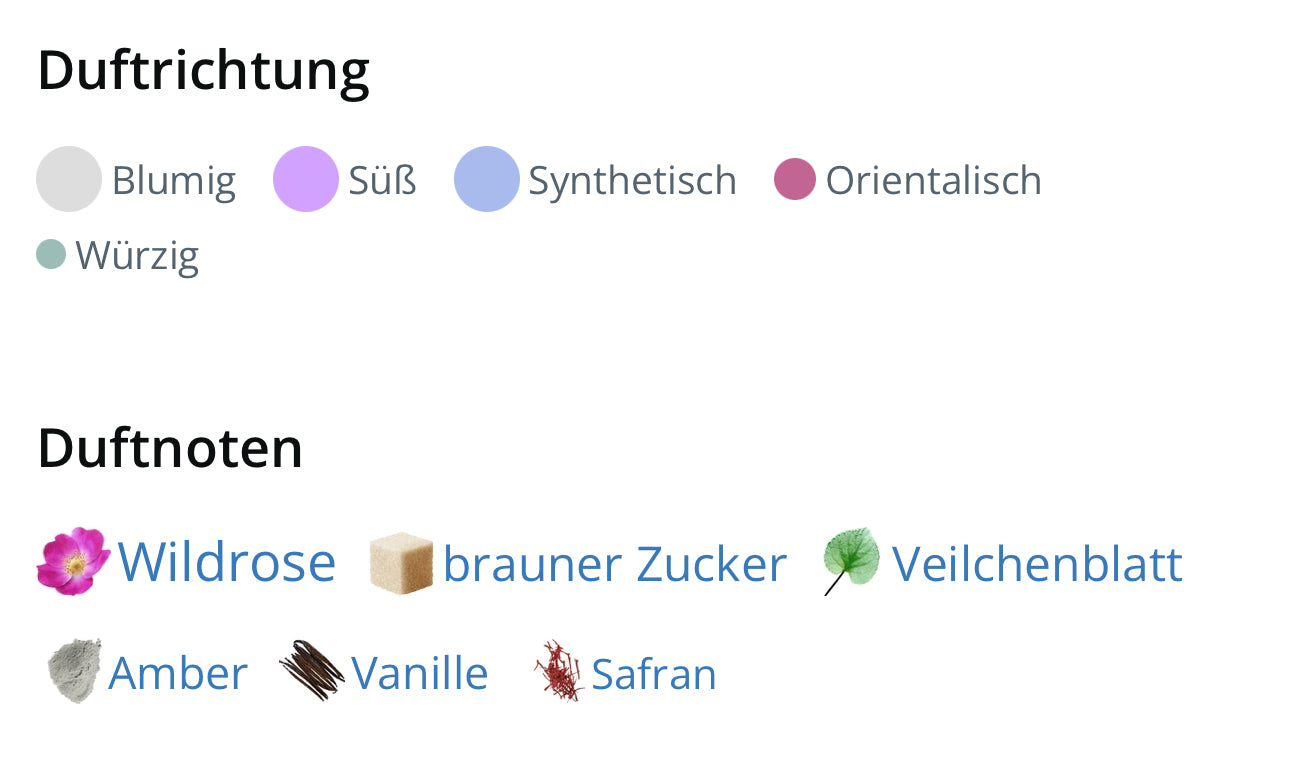This screenshot has height=761, width=1290.
Task: Select the Vanille note link
Action: pos(420,673)
